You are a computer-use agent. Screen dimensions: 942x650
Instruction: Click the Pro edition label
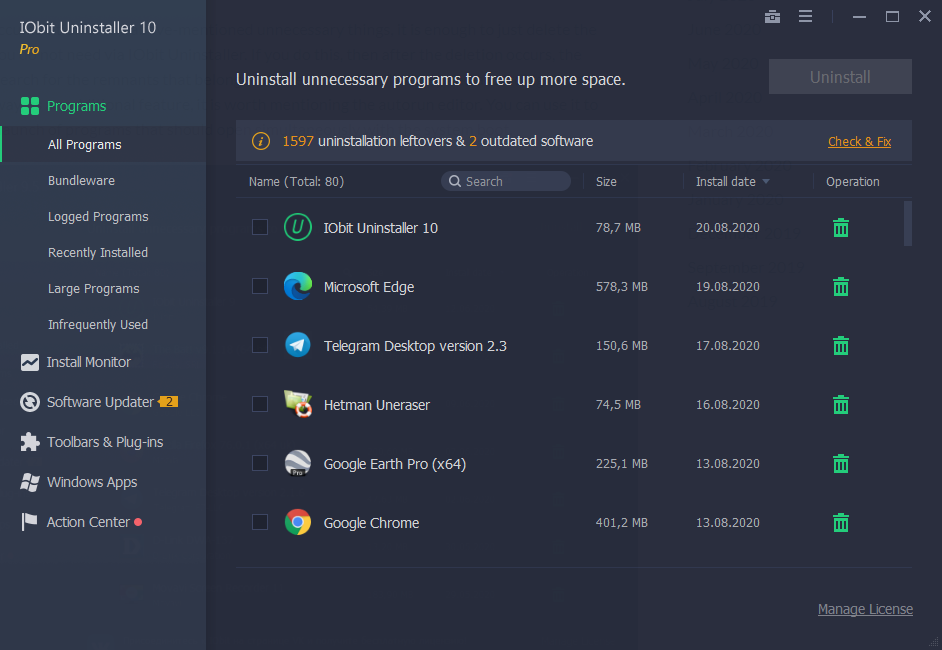coord(29,49)
